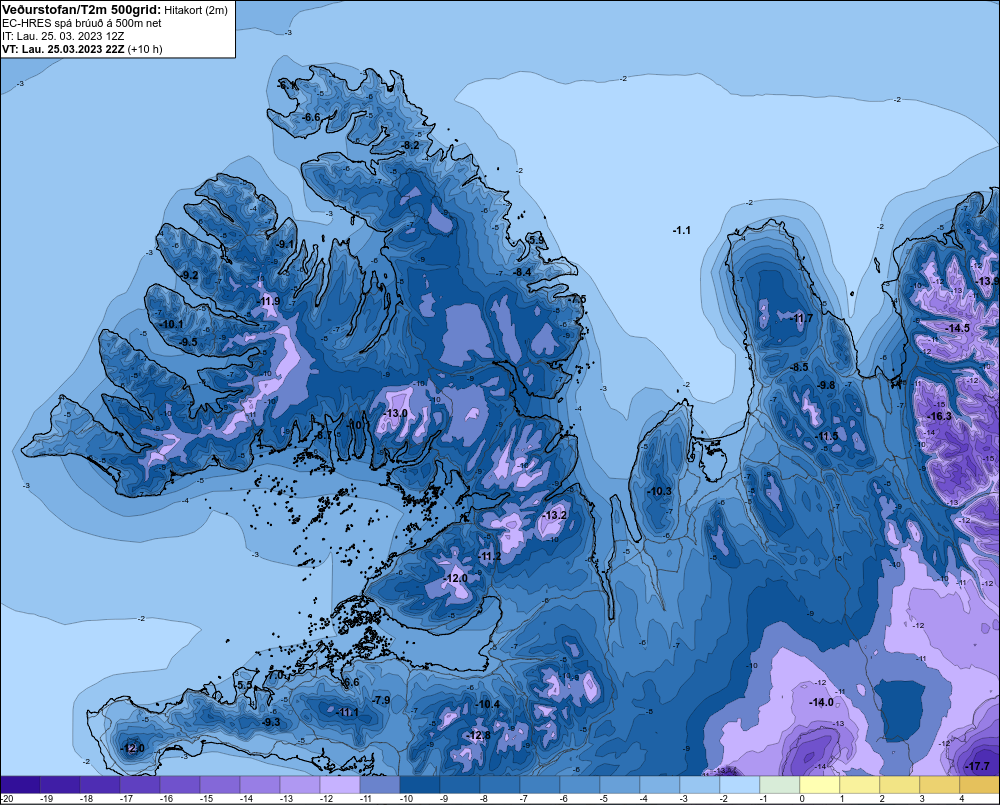Click the "(+10 h)" forecast offset text

click(145, 49)
